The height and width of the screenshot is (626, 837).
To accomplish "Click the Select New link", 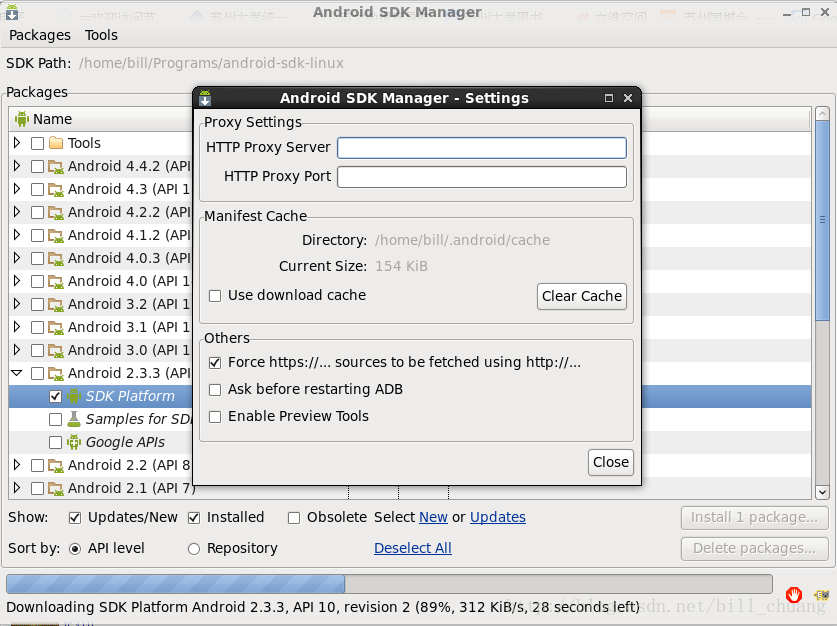I will click(433, 517).
